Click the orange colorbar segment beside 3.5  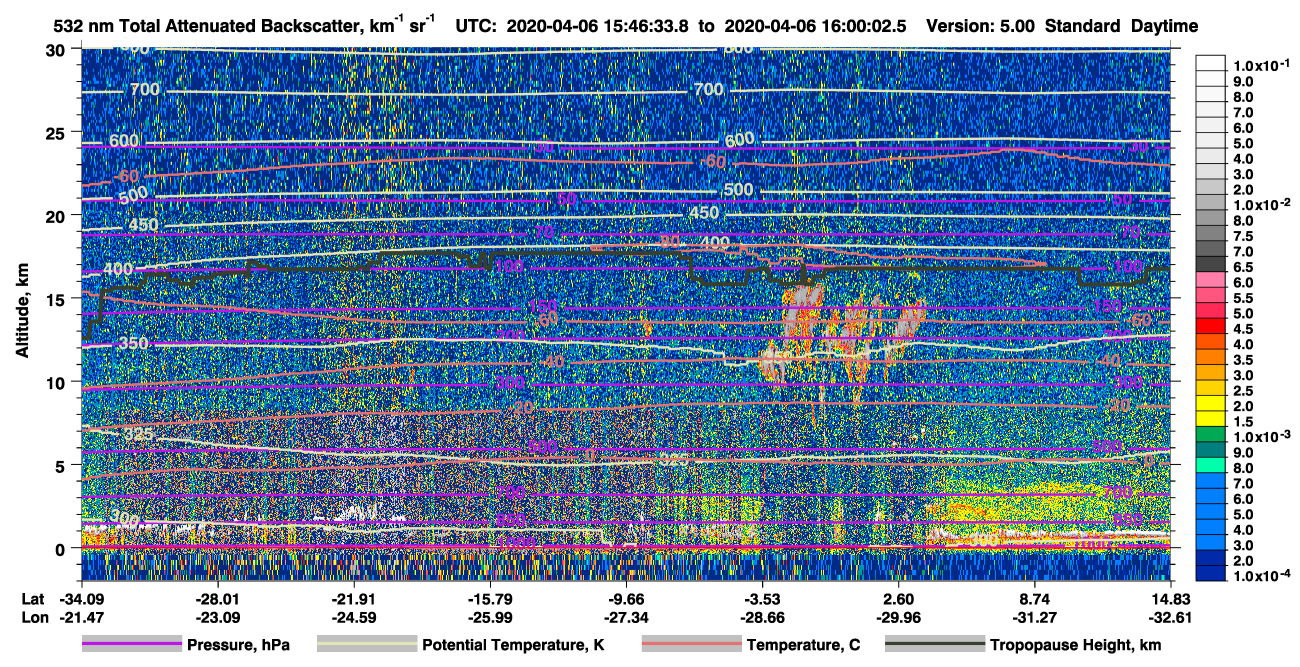pos(1210,357)
